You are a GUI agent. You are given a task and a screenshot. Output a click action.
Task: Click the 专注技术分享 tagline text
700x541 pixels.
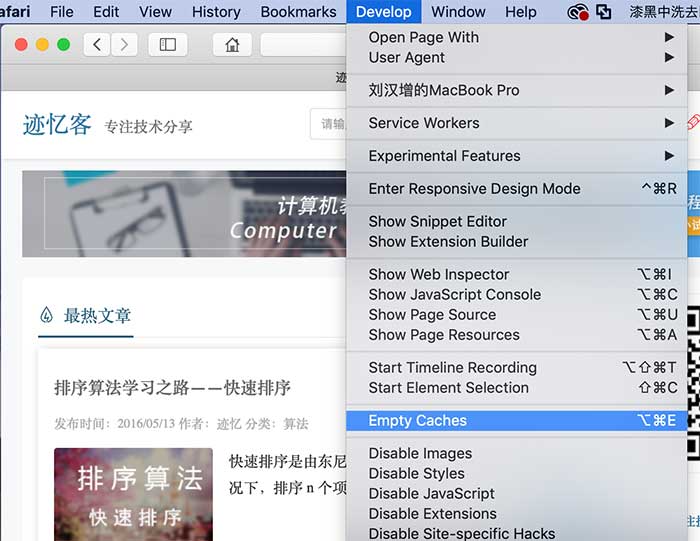point(148,127)
